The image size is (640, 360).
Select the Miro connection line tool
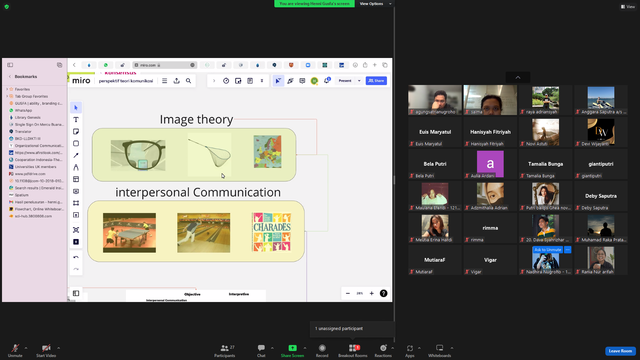tap(76, 155)
